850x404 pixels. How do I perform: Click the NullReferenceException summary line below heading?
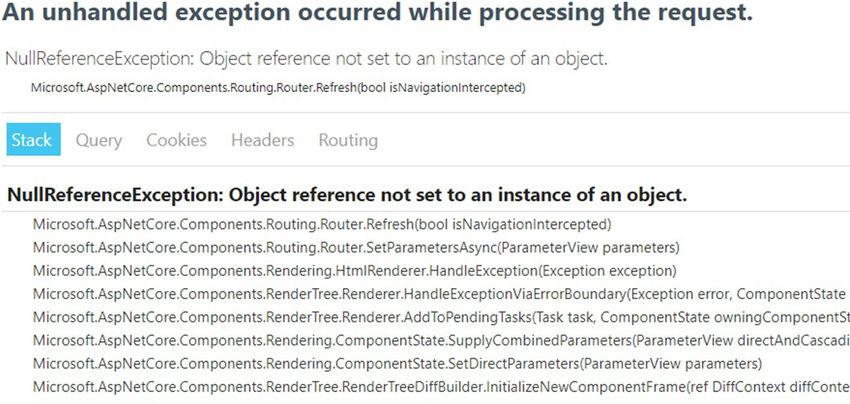tap(306, 59)
